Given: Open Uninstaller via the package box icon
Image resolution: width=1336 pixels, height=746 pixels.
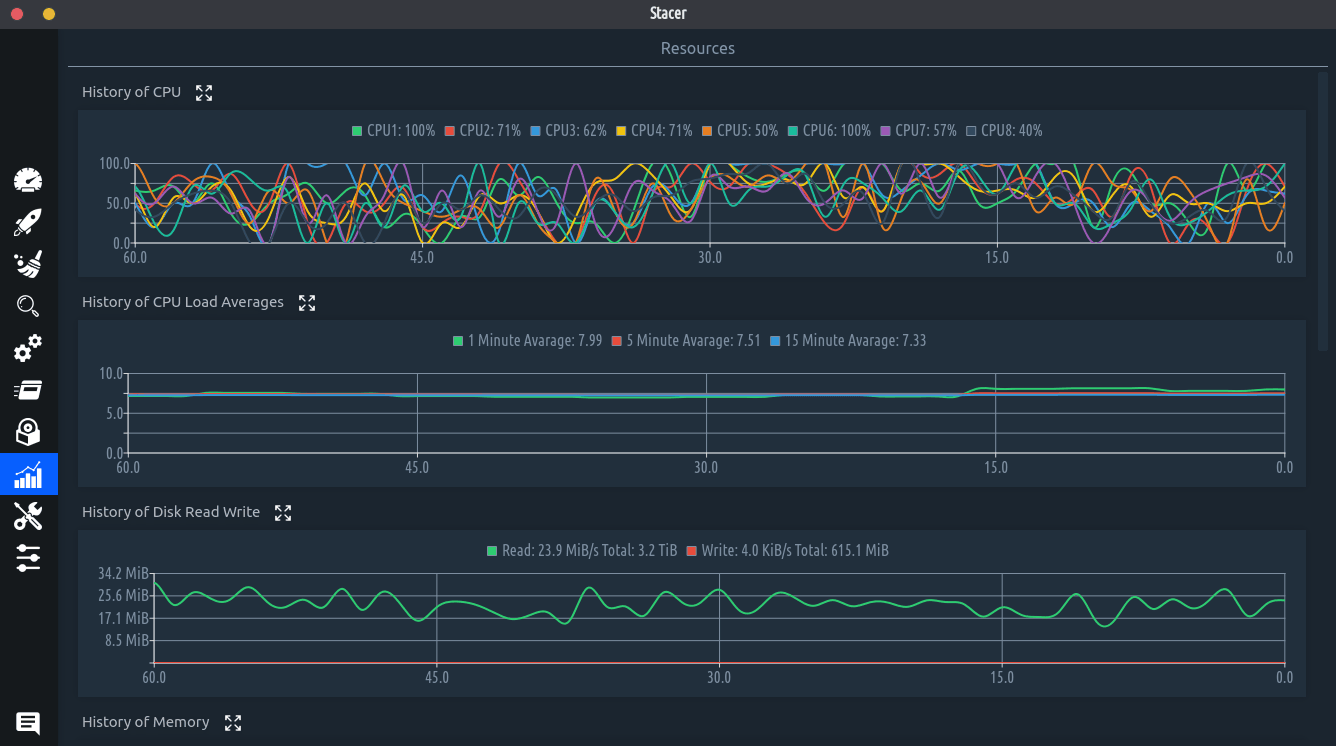Looking at the screenshot, I should tap(28, 432).
